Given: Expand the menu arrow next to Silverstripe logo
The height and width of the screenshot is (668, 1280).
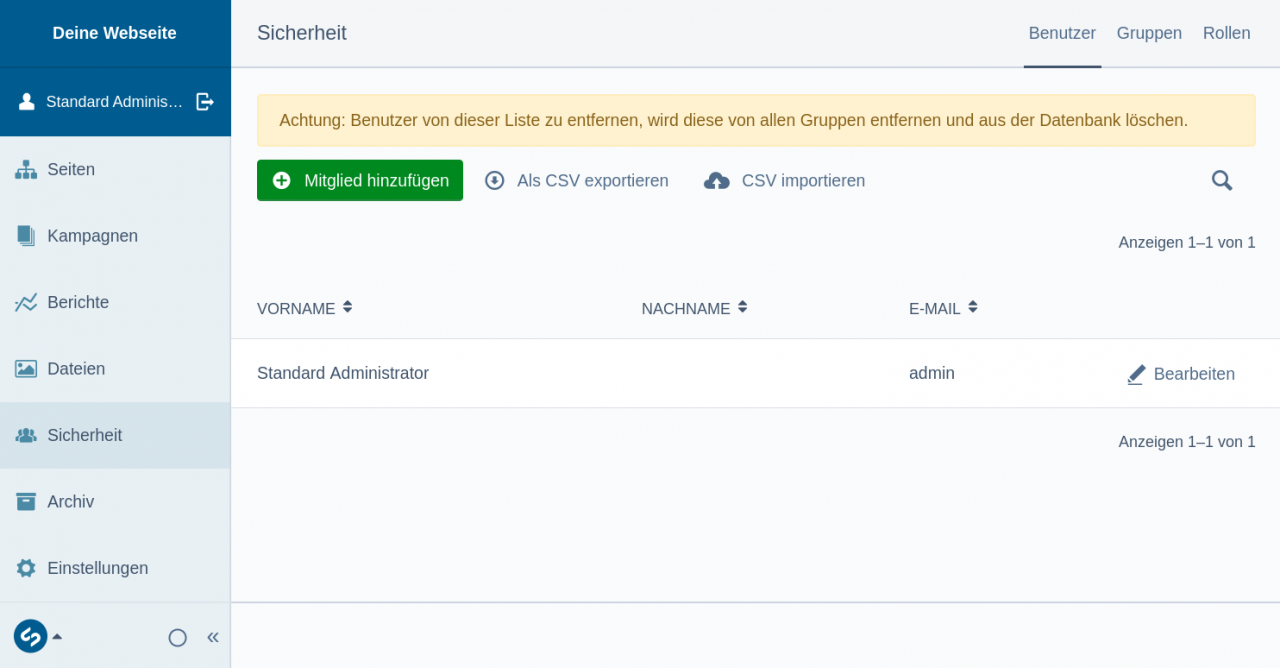Looking at the screenshot, I should point(57,636).
